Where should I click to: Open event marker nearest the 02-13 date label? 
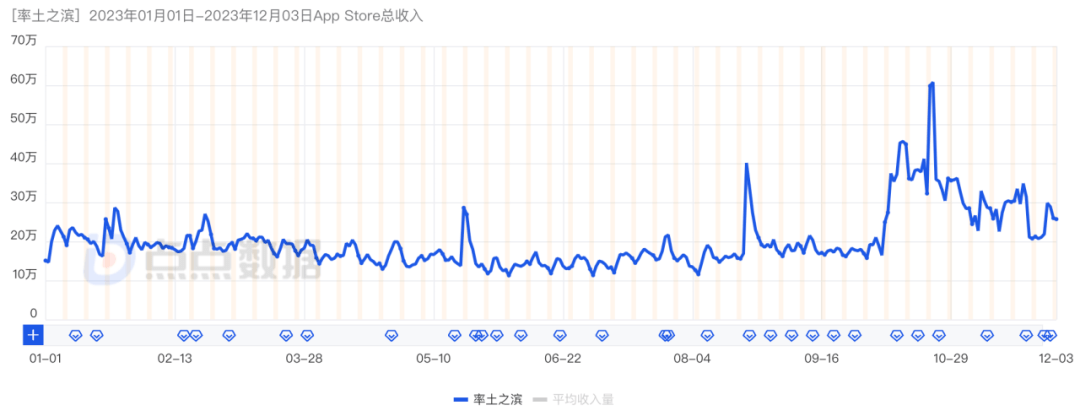(x=184, y=335)
